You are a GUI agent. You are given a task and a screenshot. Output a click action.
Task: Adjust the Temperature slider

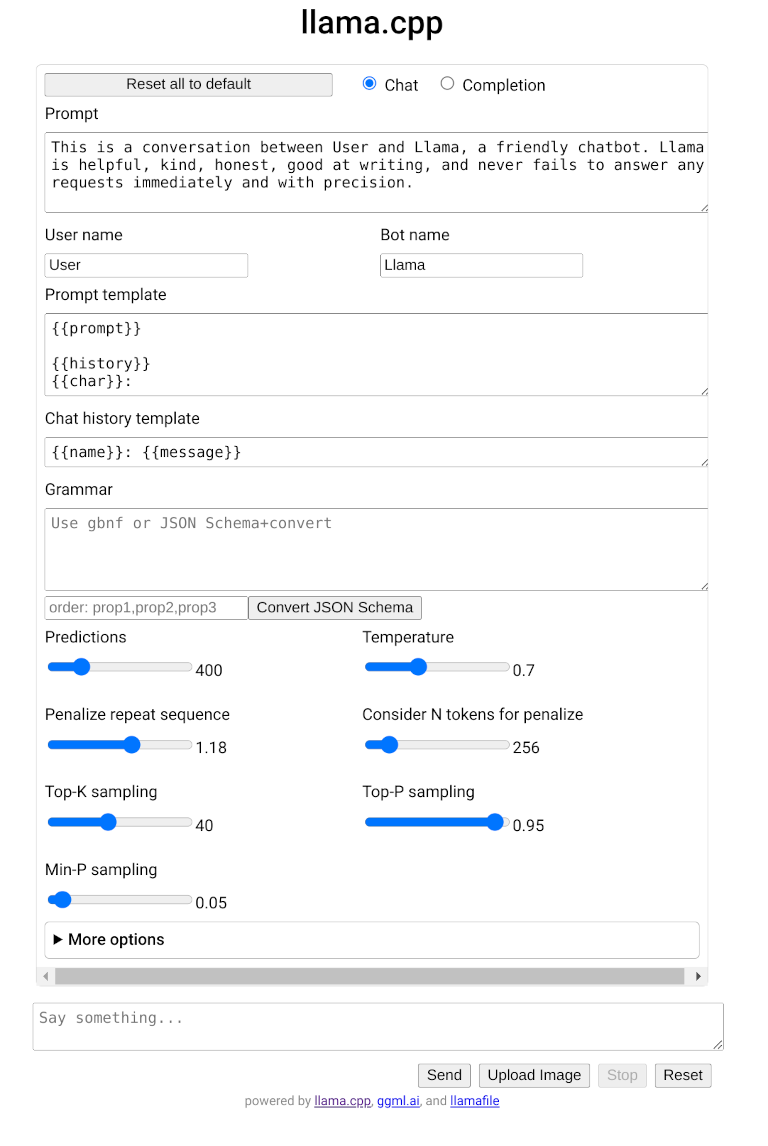pos(437,667)
